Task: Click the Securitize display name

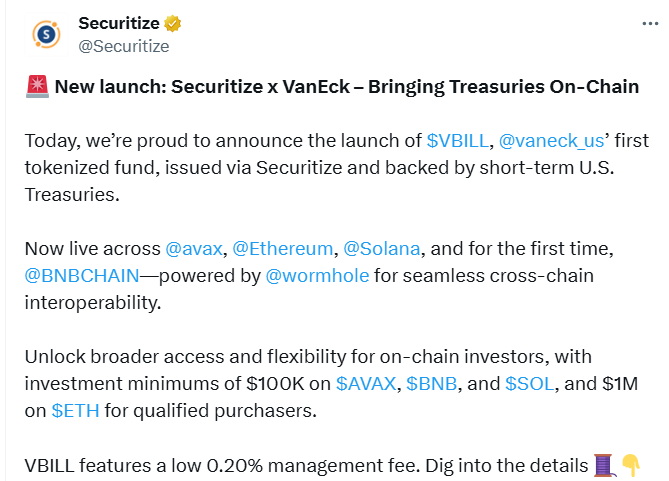Action: tap(122, 24)
